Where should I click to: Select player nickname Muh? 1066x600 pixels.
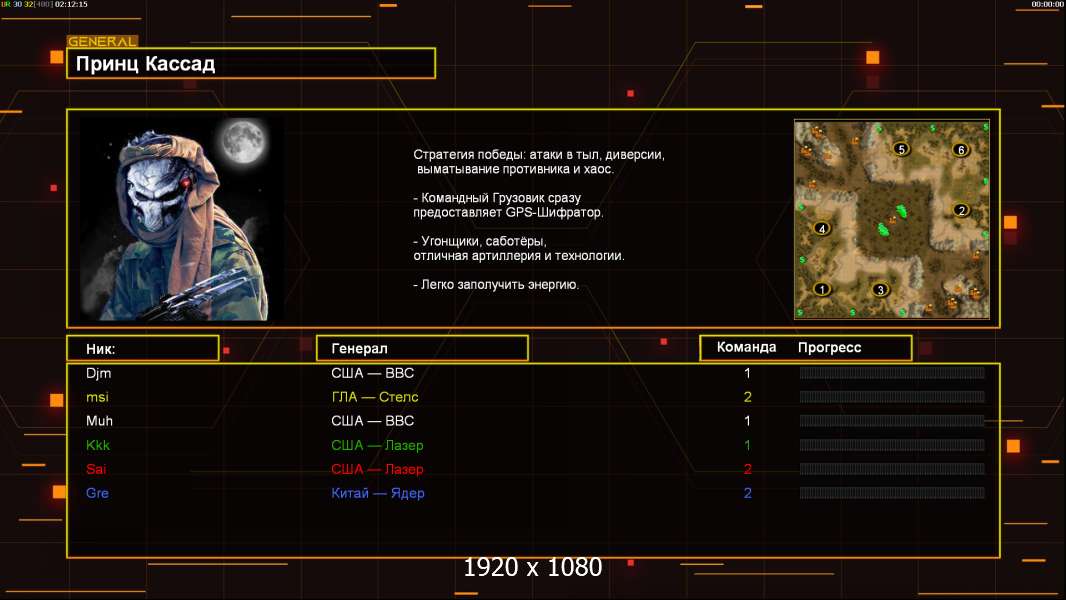point(99,421)
